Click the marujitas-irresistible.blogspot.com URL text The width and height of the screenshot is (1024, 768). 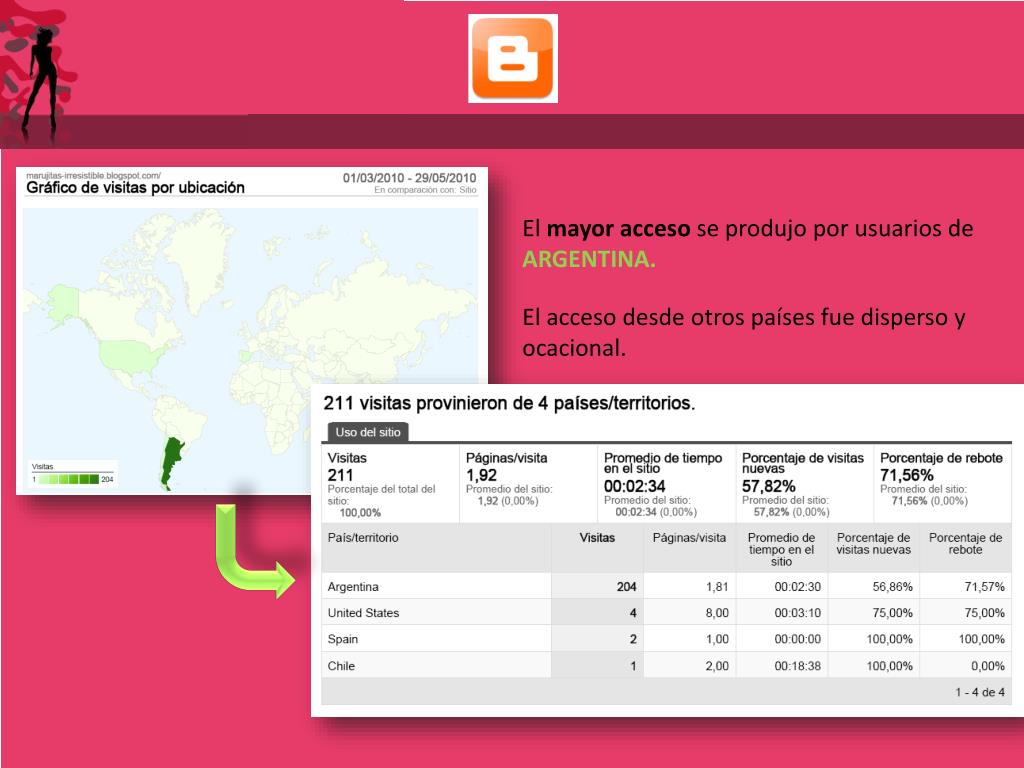click(93, 175)
